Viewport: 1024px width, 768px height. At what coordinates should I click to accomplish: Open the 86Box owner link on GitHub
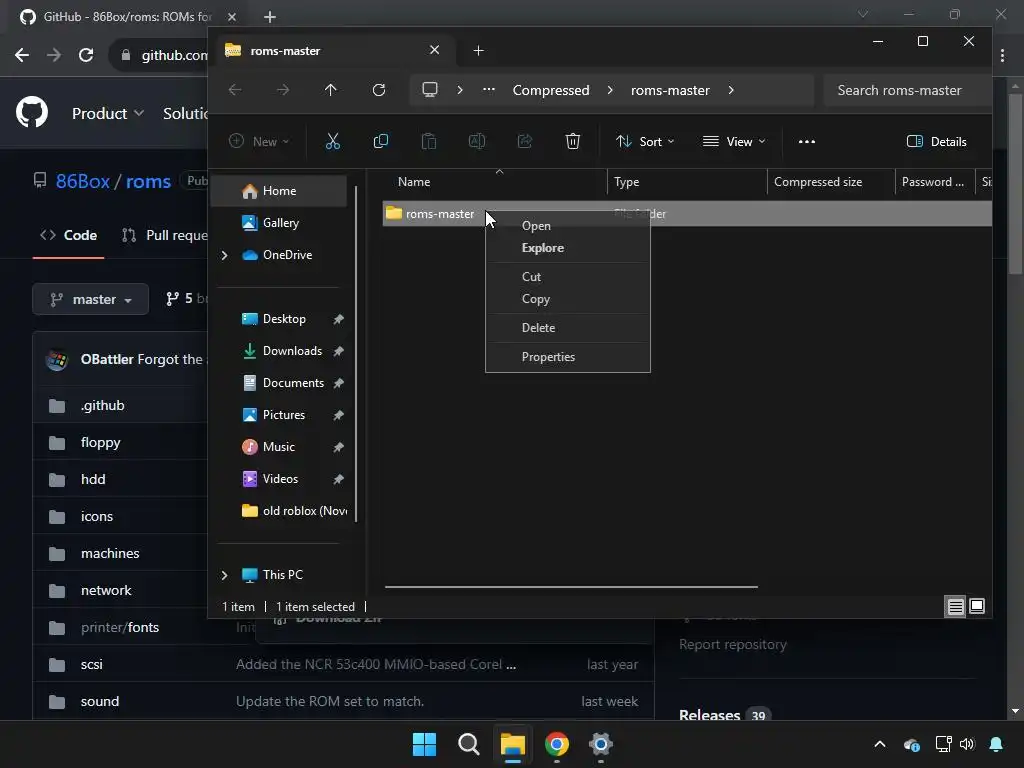(x=82, y=181)
